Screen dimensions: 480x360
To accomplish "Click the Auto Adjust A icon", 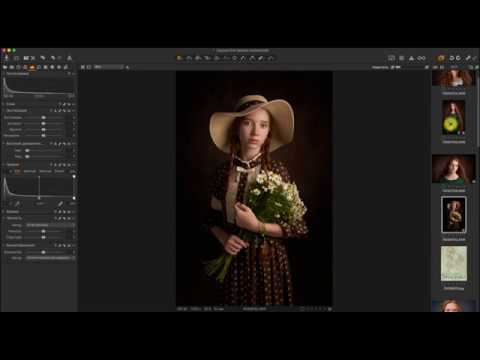I will coord(69,58).
